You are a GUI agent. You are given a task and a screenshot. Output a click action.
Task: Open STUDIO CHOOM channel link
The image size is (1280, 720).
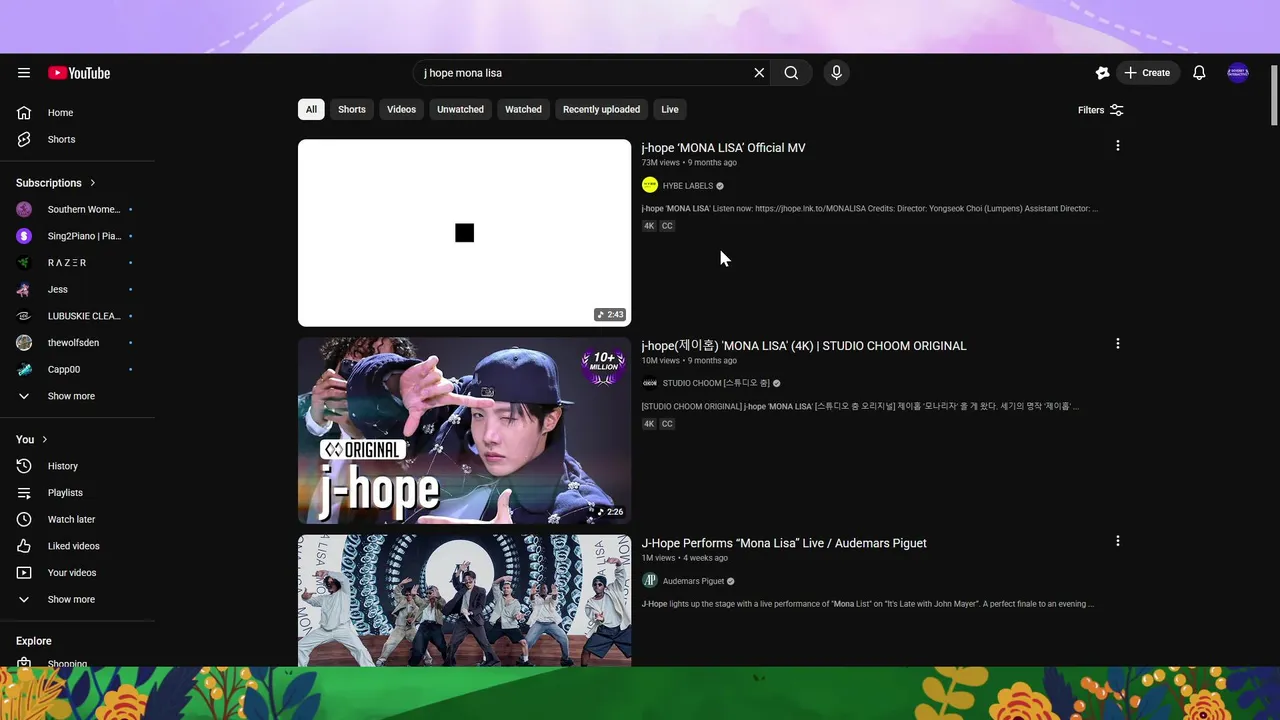[716, 383]
